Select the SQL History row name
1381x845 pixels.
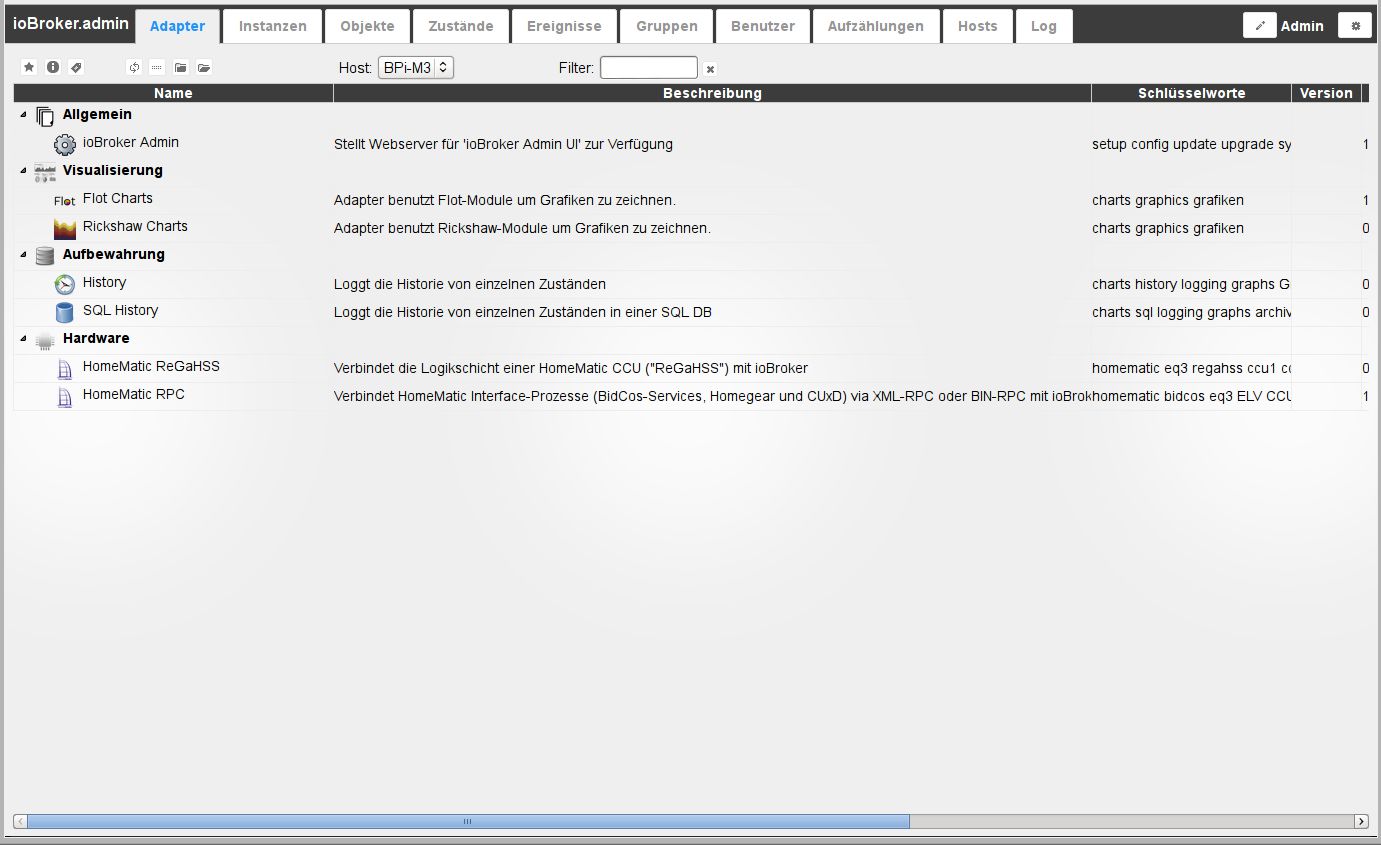pos(120,311)
